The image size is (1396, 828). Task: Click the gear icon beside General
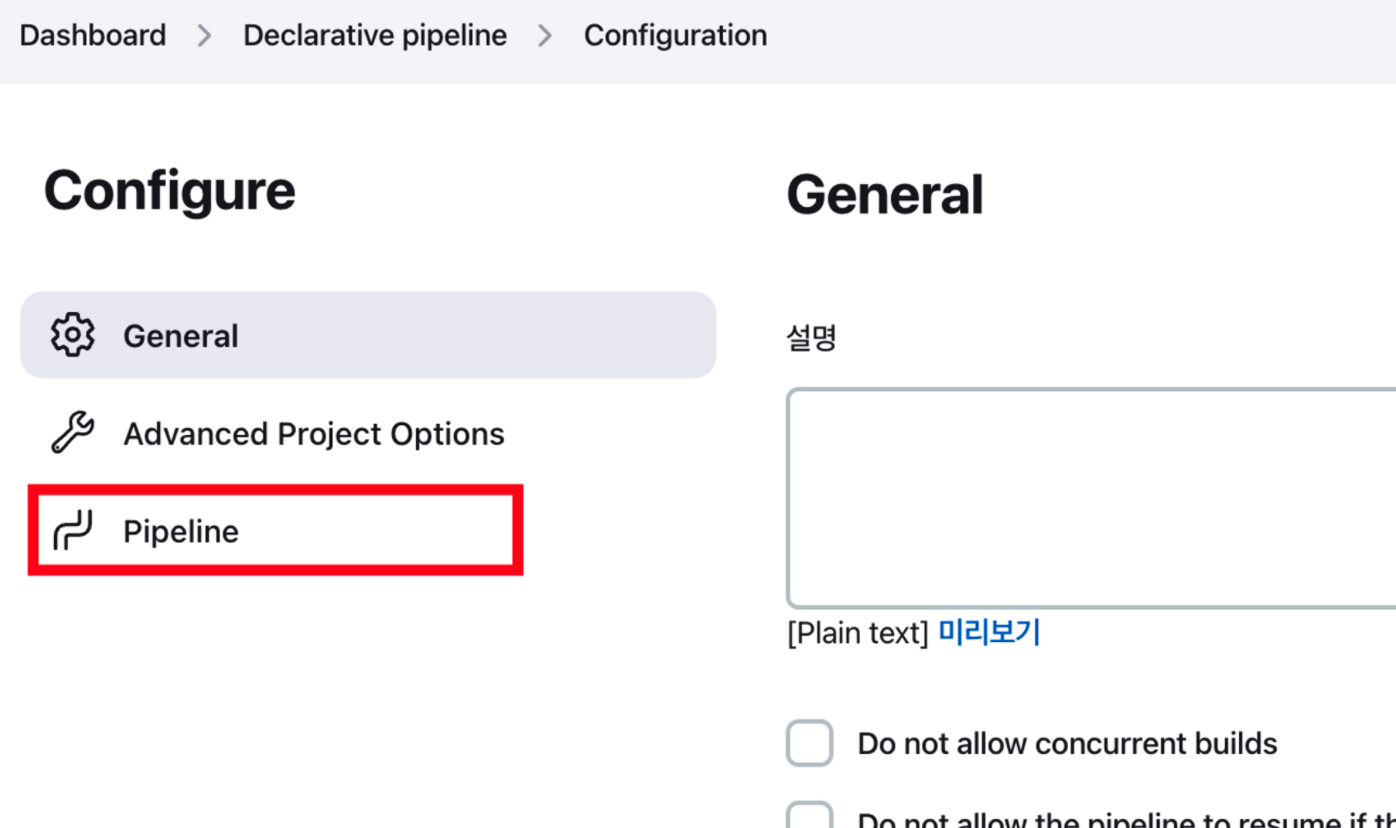coord(72,335)
